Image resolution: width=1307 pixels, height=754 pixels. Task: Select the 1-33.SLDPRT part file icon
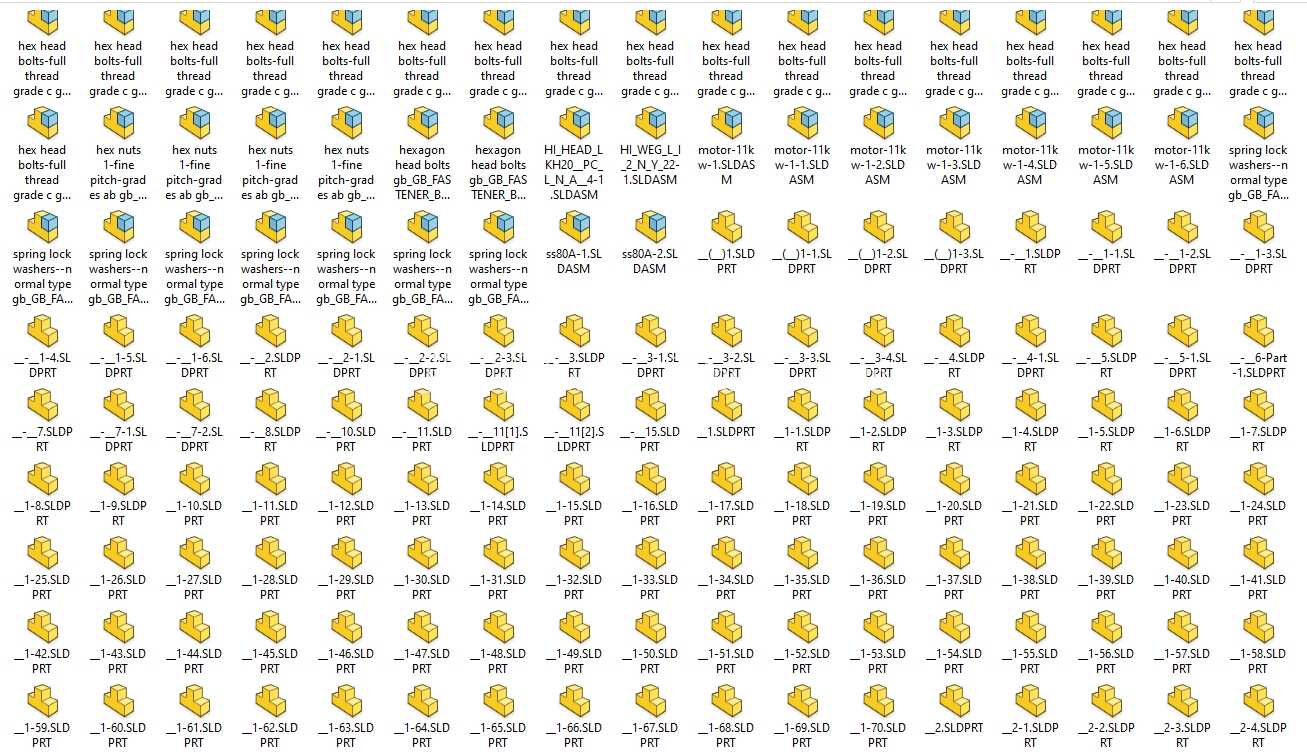click(x=650, y=554)
